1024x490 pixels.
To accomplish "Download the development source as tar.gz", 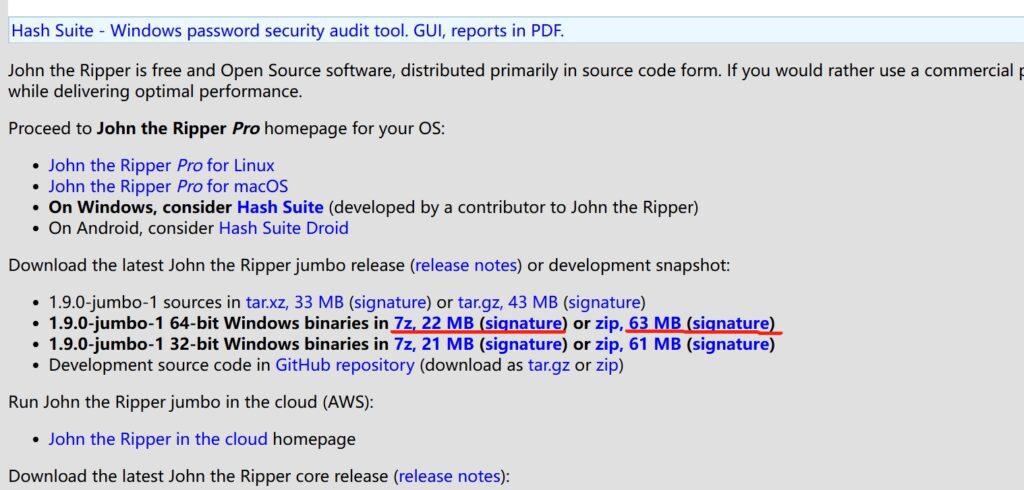I will [x=548, y=365].
